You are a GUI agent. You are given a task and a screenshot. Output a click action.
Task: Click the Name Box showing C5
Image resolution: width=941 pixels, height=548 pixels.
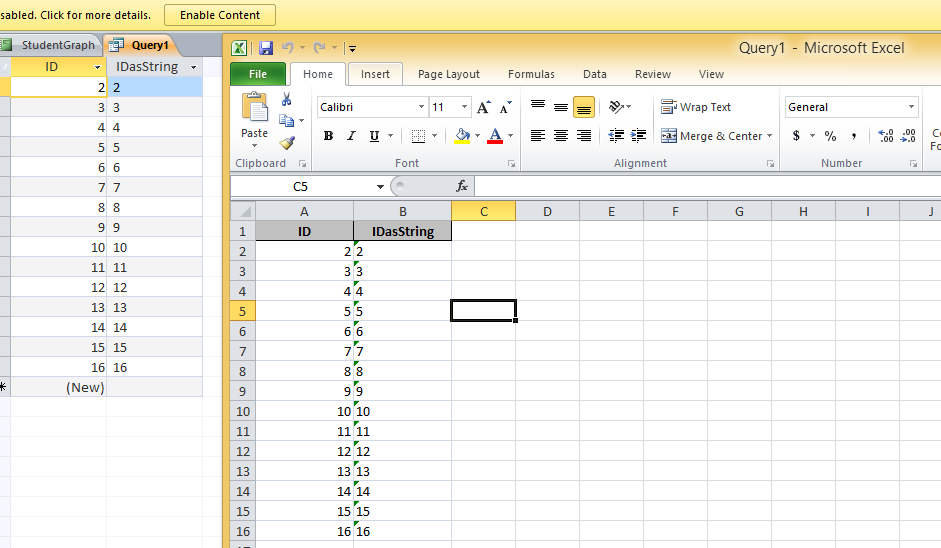[300, 187]
